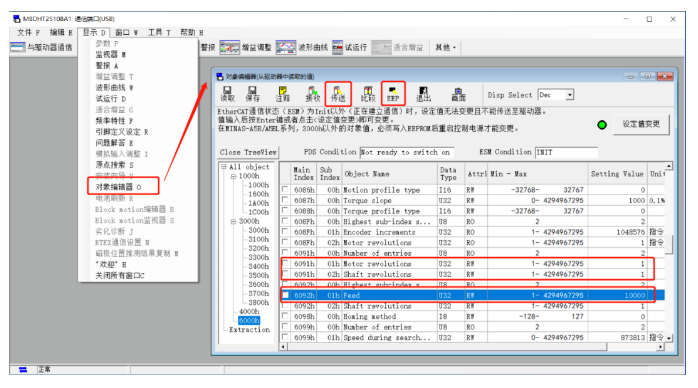Choose 原点搜索 S from display menu

114,165
